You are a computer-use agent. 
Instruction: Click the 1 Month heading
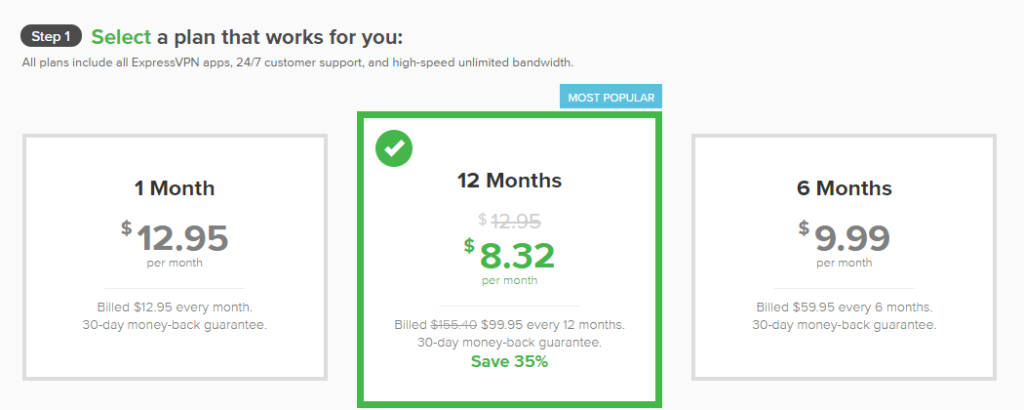175,188
